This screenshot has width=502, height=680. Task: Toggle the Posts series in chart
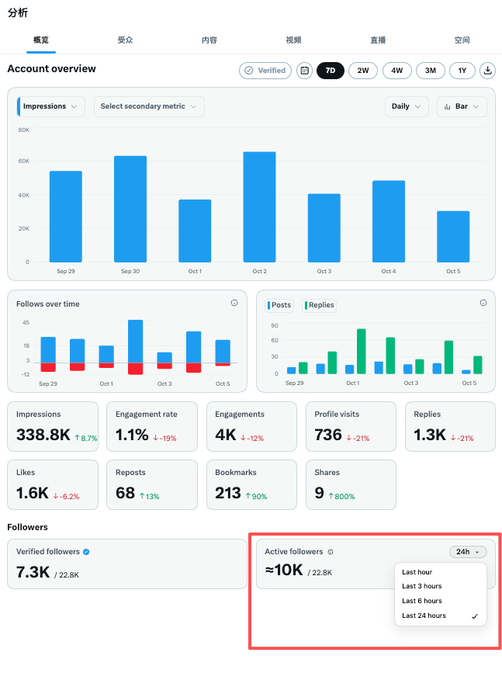tap(279, 305)
